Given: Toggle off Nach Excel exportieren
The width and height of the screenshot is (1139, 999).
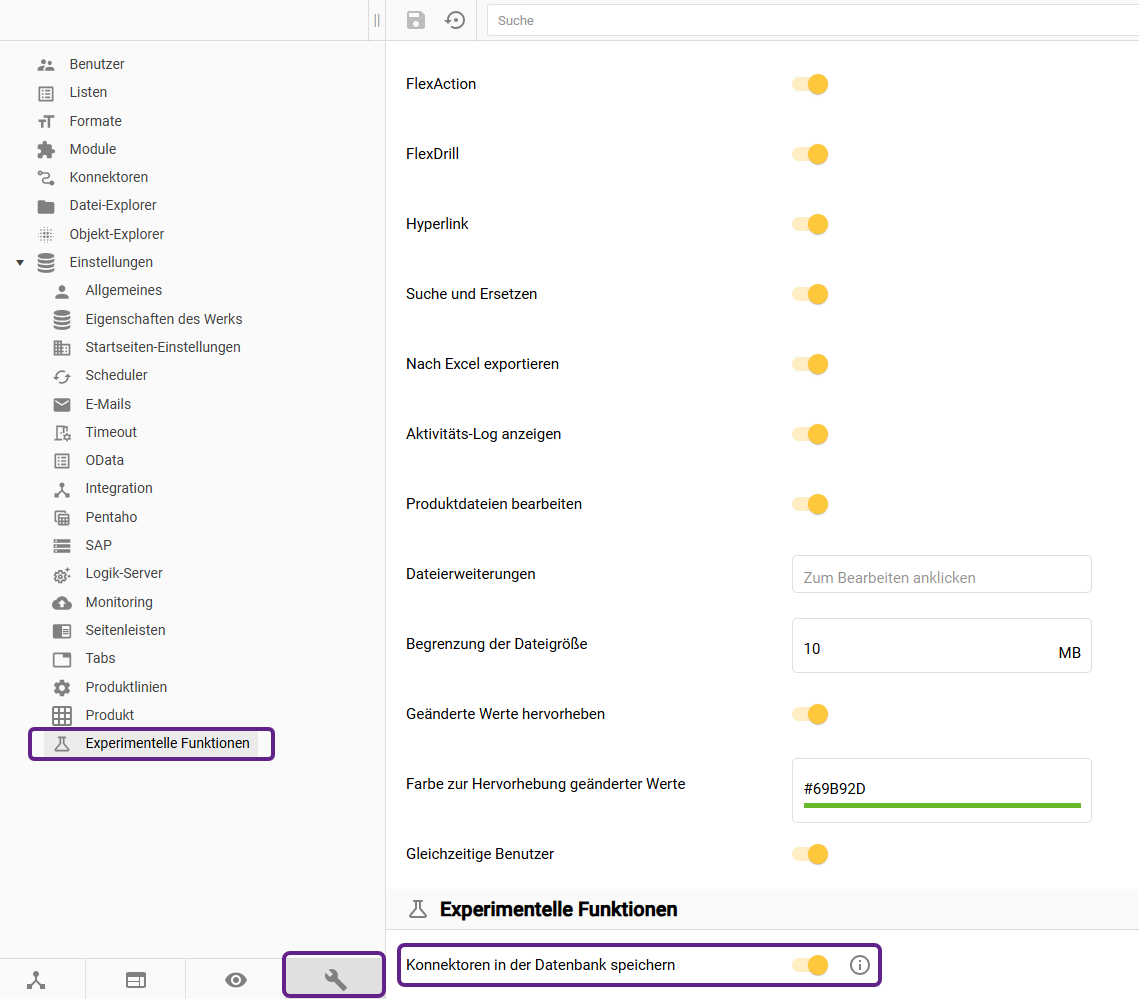Looking at the screenshot, I should coord(811,364).
